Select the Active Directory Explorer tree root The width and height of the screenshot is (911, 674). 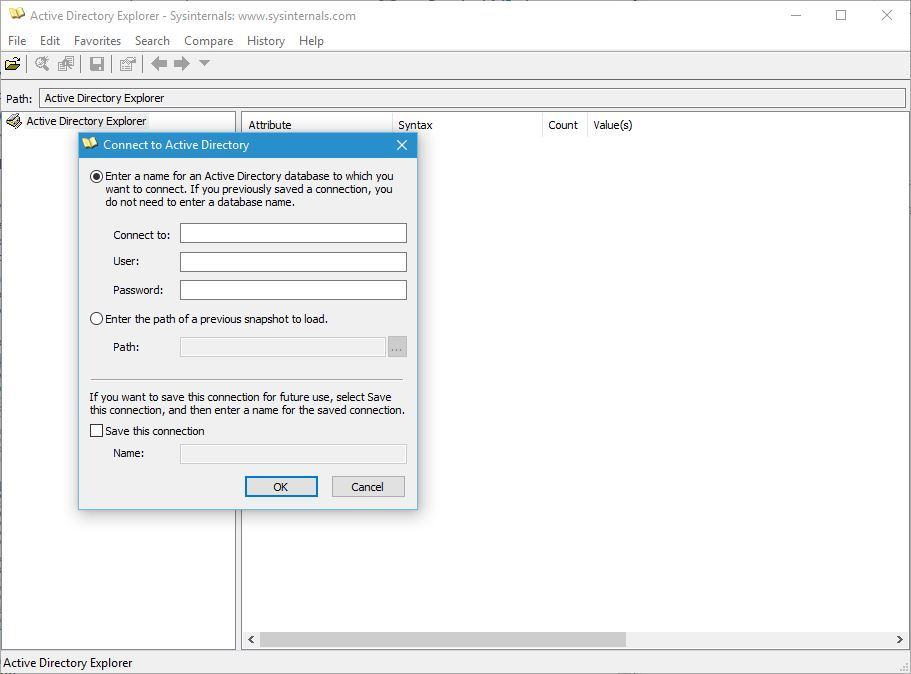(x=86, y=121)
